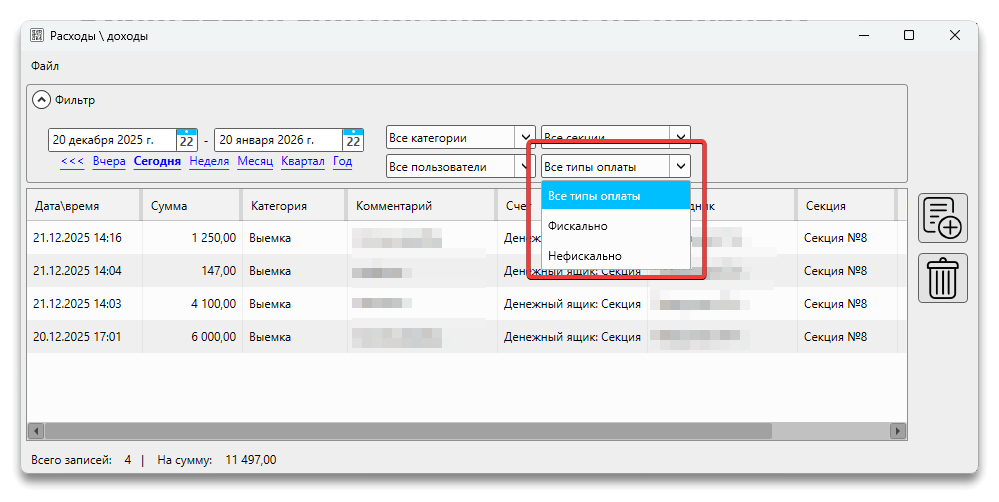Click the Вчера quick date link
The height and width of the screenshot is (502, 999).
[109, 161]
